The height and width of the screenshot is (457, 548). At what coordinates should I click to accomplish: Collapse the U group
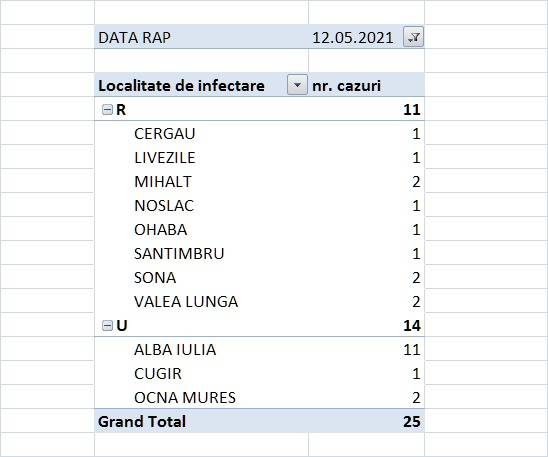click(107, 326)
